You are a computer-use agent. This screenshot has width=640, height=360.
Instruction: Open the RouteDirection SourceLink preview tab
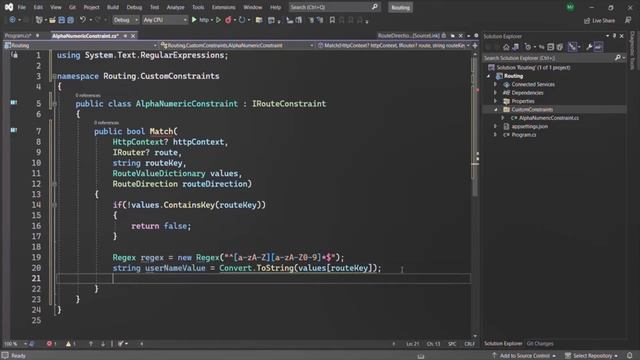pyautogui.click(x=408, y=36)
